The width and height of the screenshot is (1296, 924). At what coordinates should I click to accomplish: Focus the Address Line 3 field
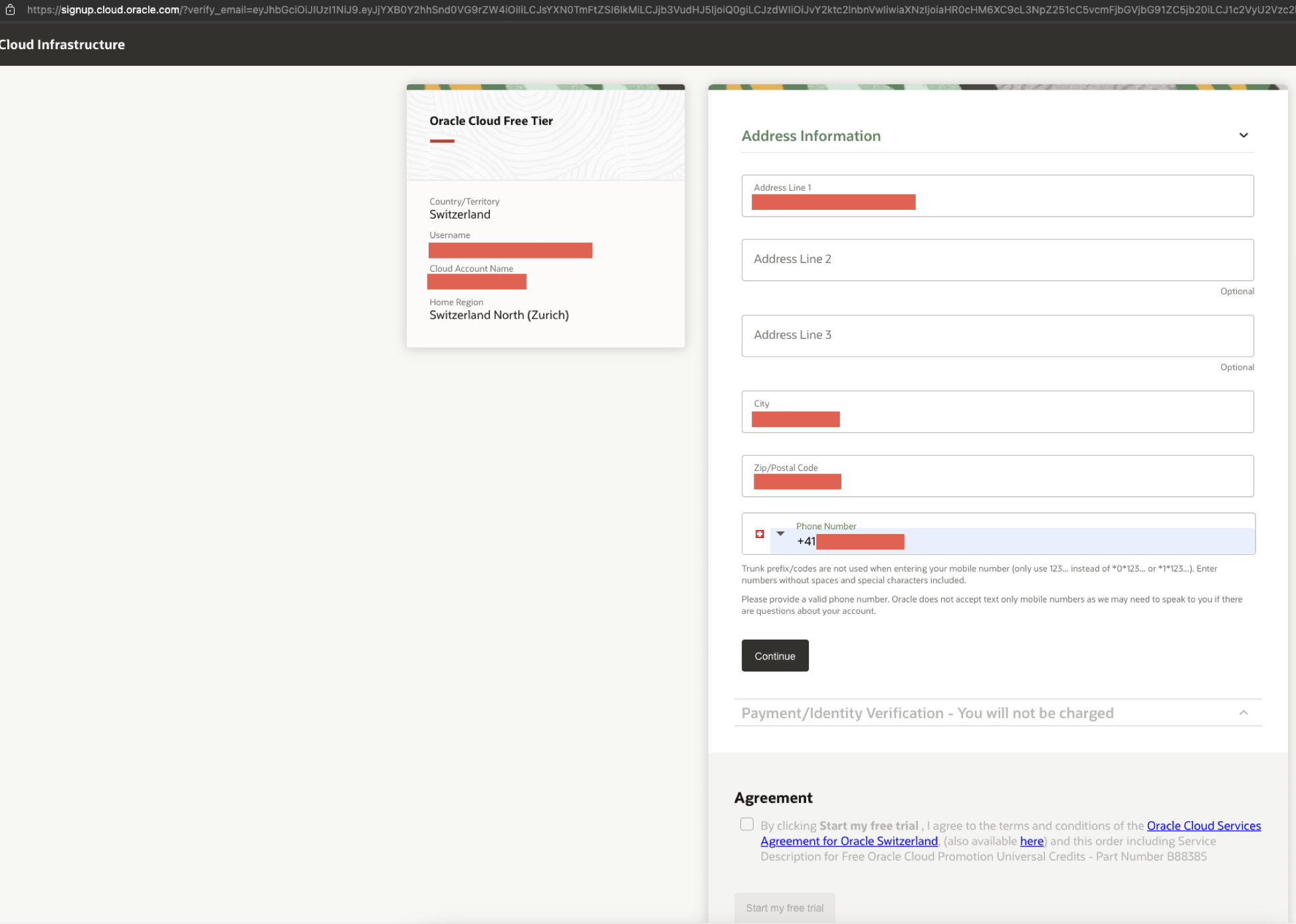click(998, 335)
